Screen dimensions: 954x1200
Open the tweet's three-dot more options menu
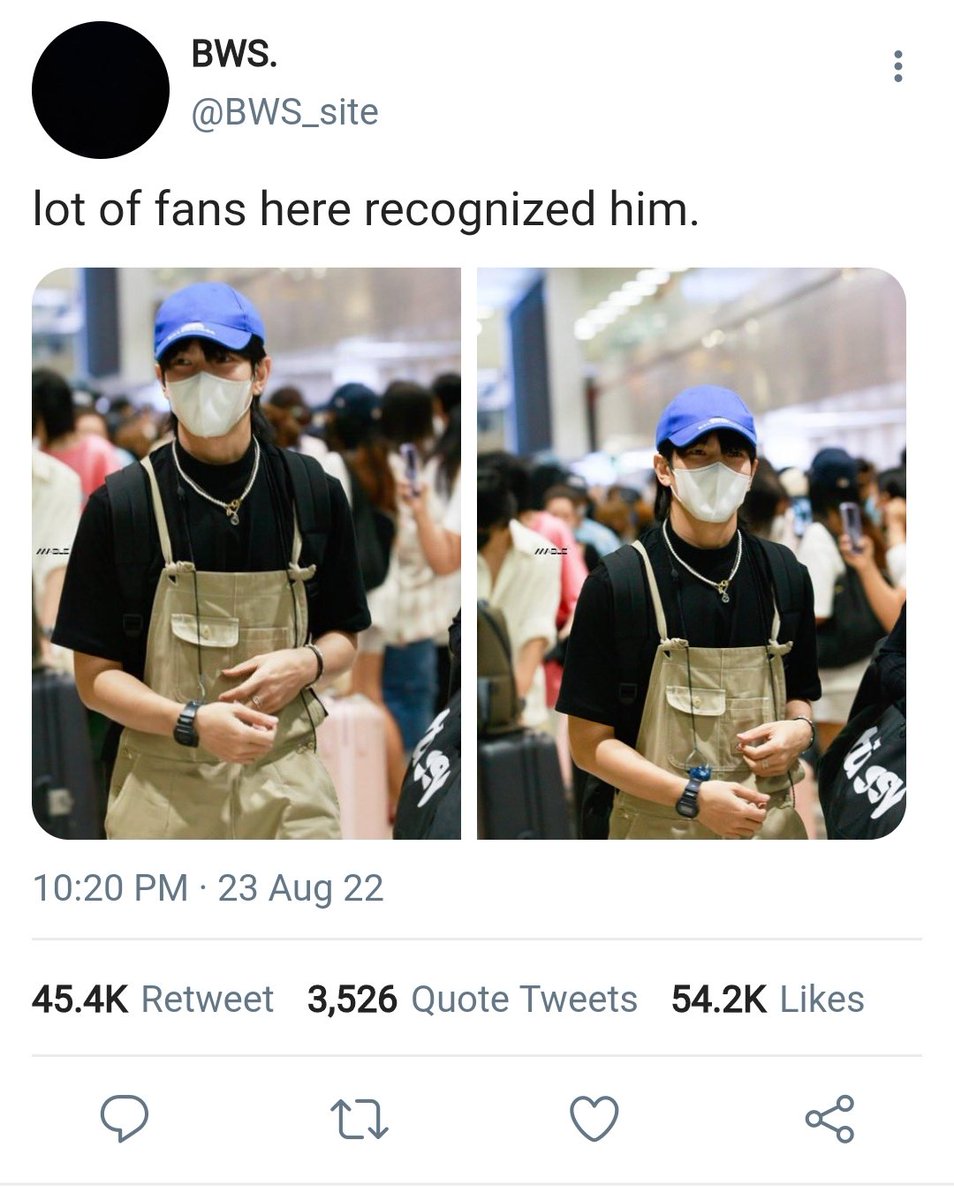[x=898, y=66]
